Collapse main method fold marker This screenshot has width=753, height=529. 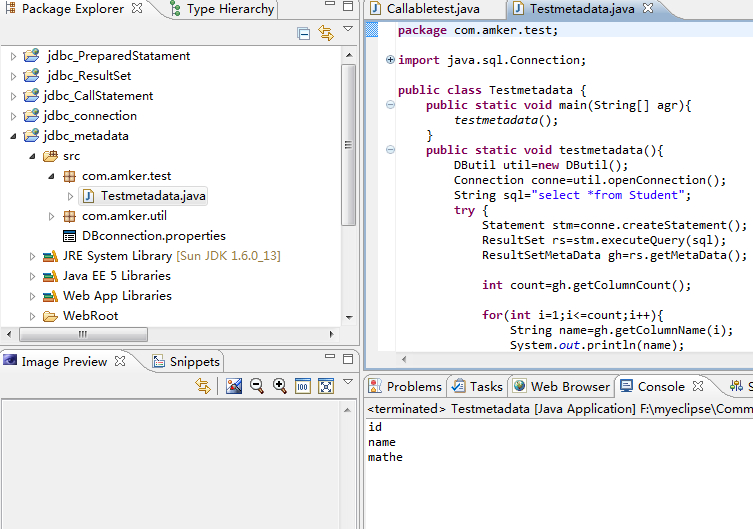point(390,105)
